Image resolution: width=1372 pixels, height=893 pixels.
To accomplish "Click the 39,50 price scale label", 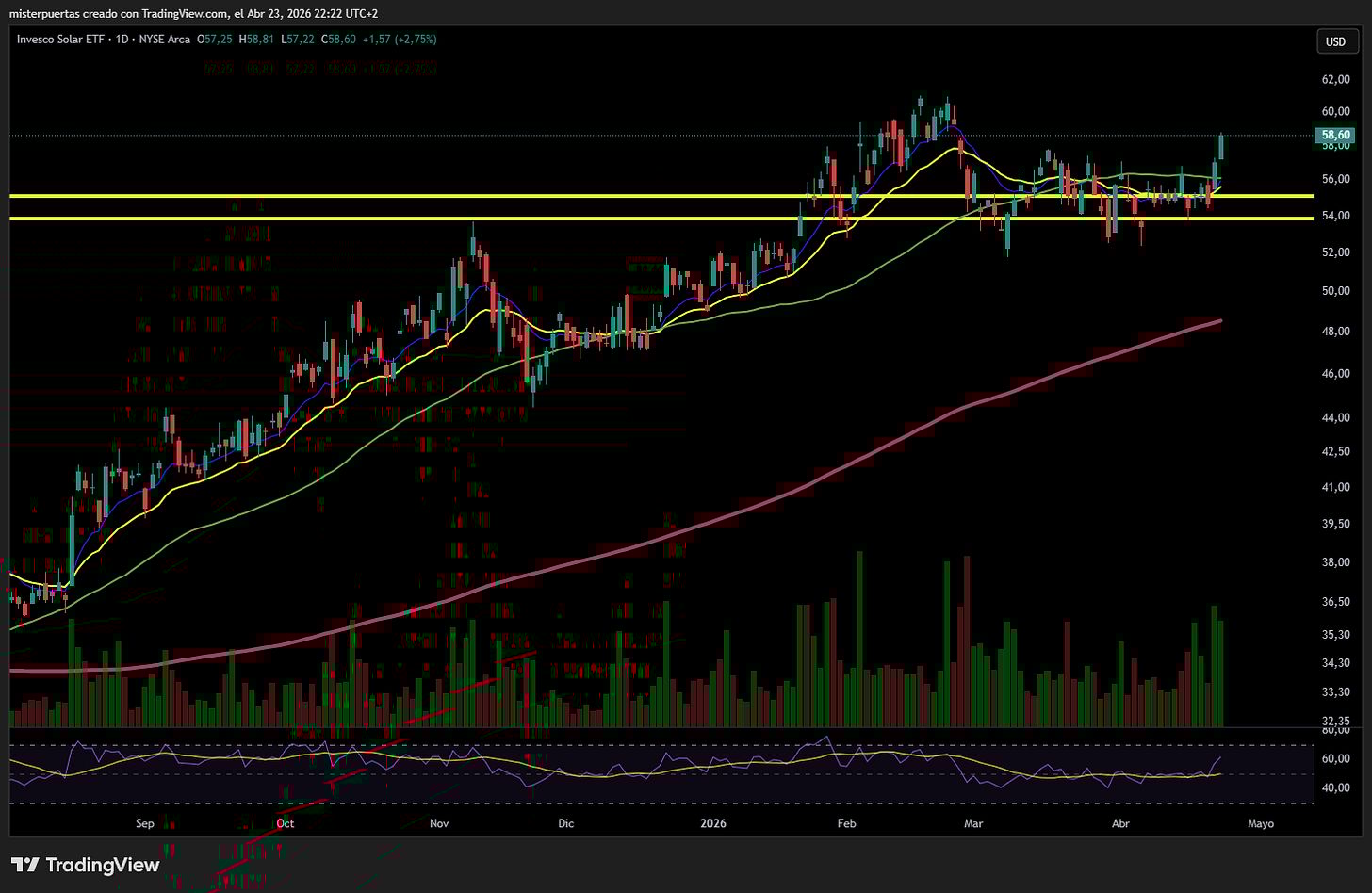I will pyautogui.click(x=1336, y=524).
